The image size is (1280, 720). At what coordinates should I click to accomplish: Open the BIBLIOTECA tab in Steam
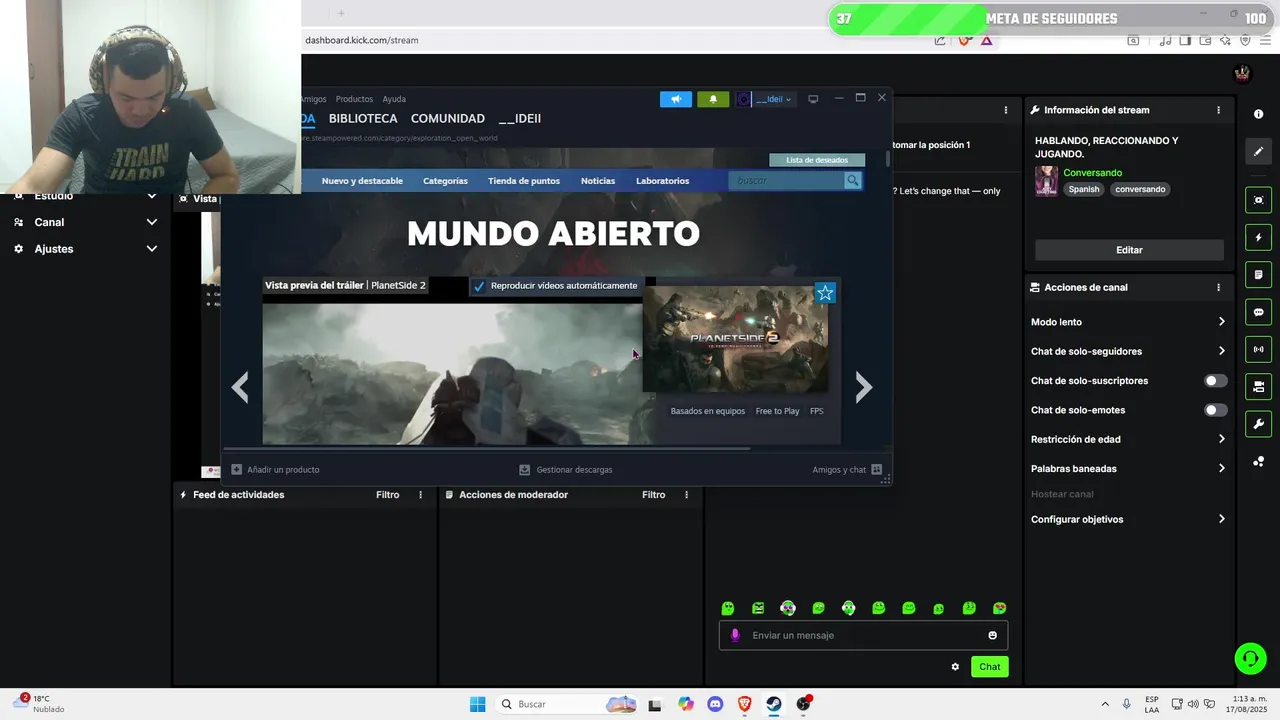coord(363,118)
